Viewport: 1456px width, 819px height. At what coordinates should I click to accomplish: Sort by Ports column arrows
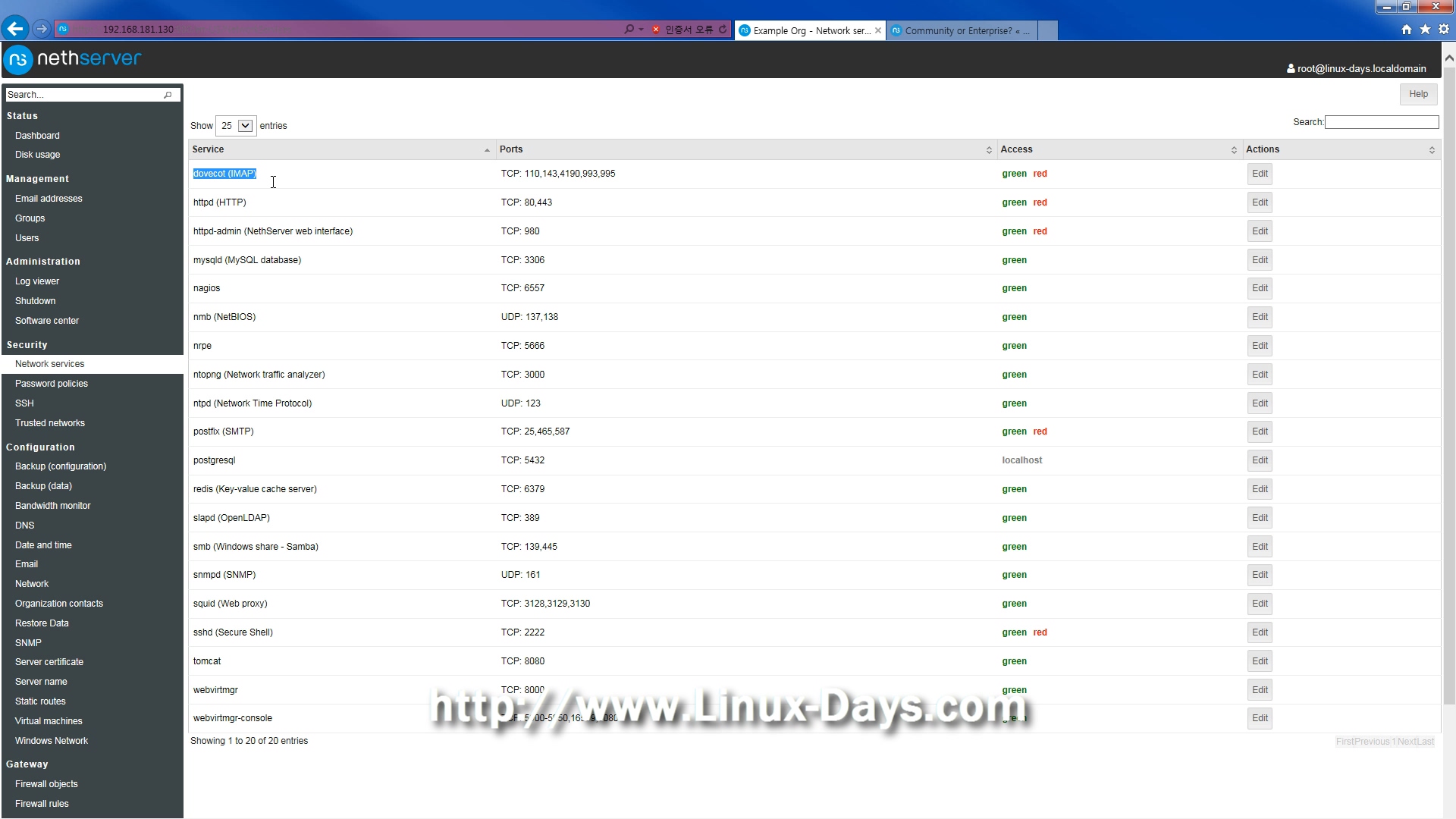[x=989, y=150]
